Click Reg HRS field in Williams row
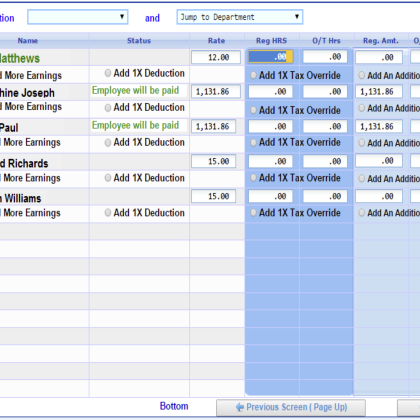This screenshot has width=420, height=420. tap(271, 196)
